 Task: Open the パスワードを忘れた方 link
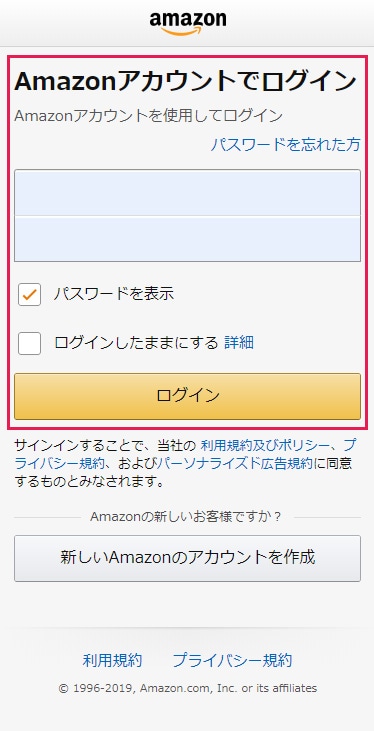coord(285,145)
